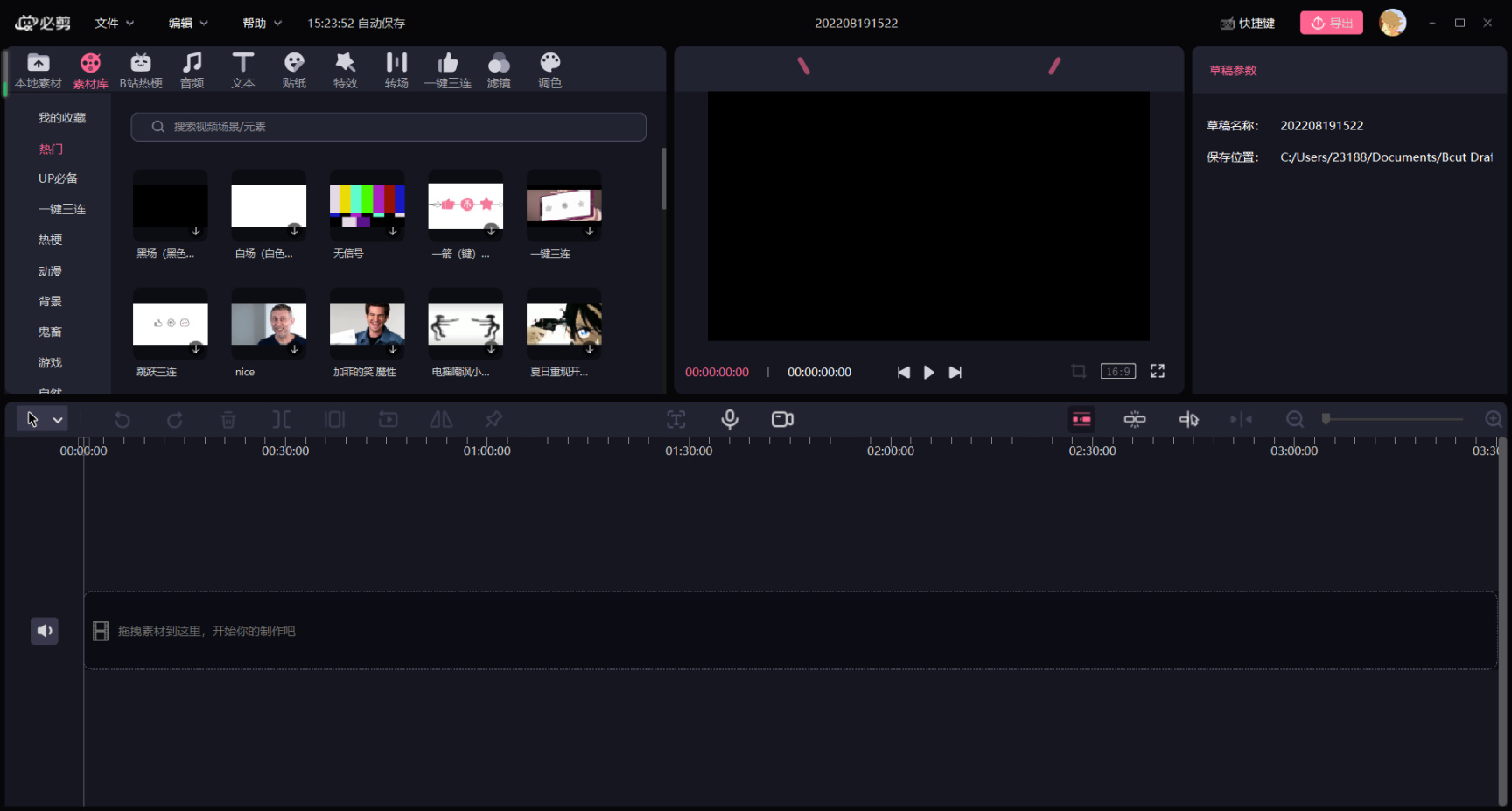This screenshot has height=811, width=1512.
Task: Select the UP必备 category
Action: pos(58,178)
